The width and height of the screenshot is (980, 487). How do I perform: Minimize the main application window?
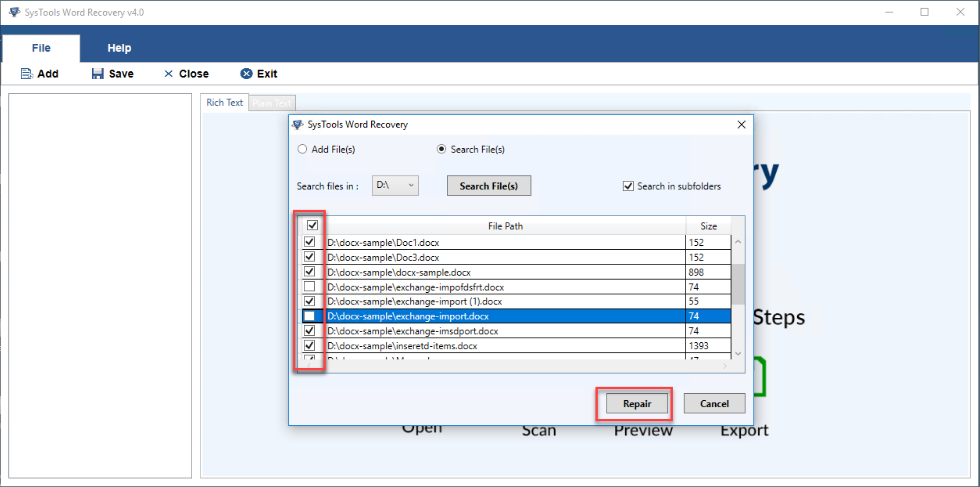[889, 12]
